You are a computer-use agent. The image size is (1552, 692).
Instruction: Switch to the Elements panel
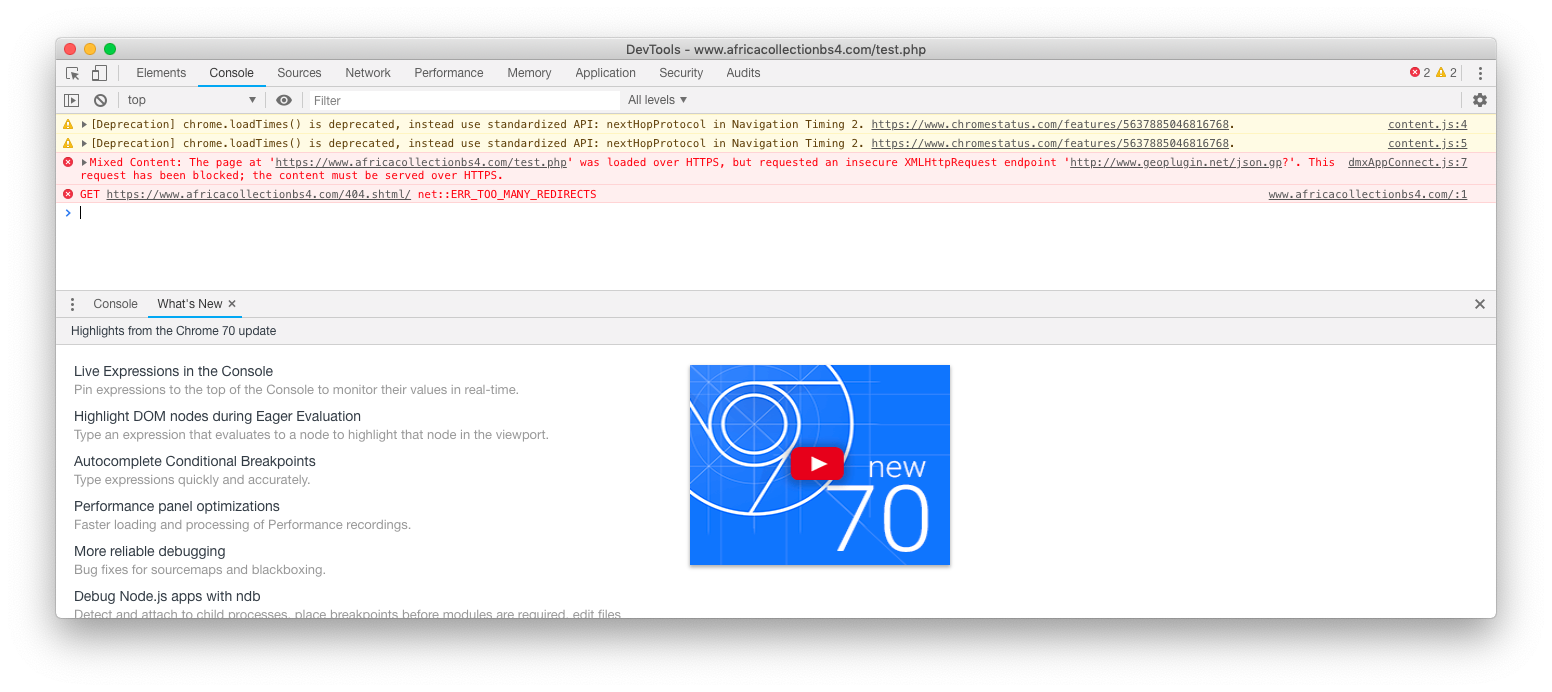[161, 73]
